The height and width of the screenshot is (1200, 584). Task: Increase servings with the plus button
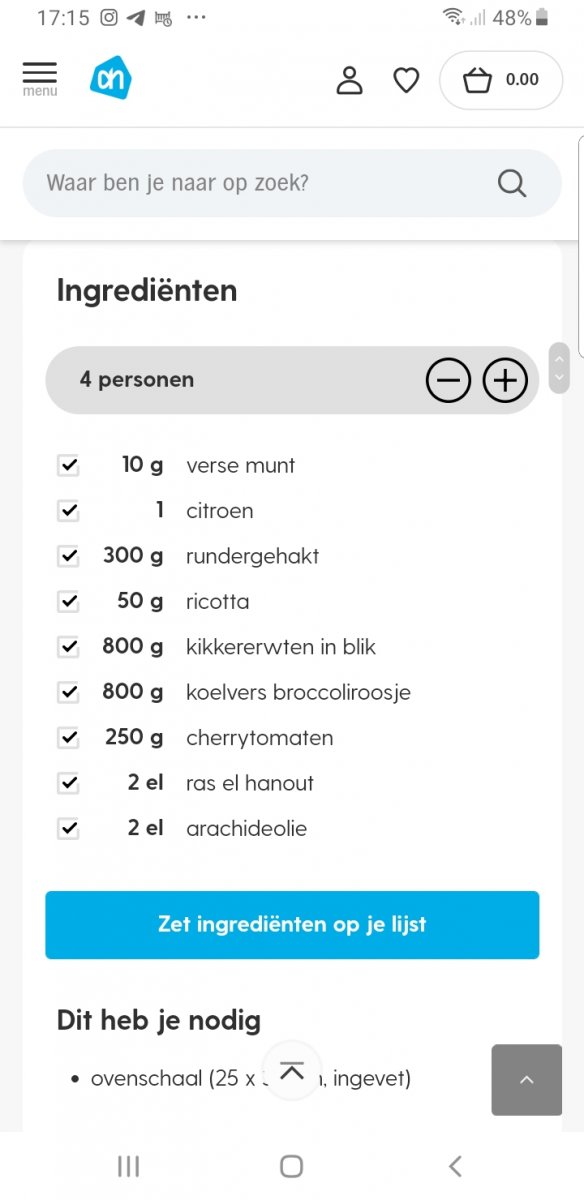click(x=505, y=380)
